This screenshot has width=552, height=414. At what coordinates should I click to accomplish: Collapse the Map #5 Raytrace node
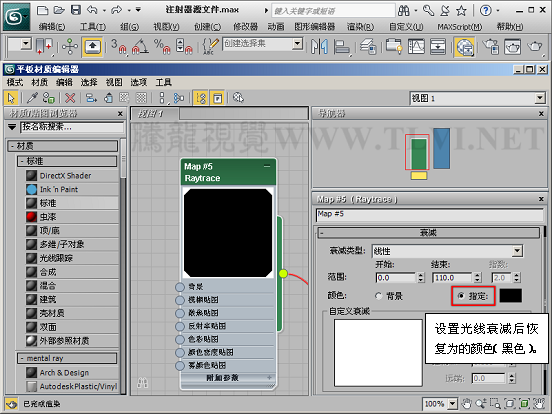click(x=267, y=166)
